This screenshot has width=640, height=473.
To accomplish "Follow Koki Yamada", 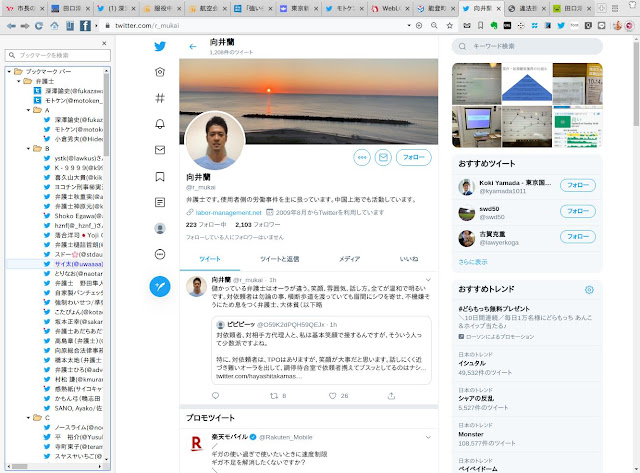I will (x=578, y=185).
